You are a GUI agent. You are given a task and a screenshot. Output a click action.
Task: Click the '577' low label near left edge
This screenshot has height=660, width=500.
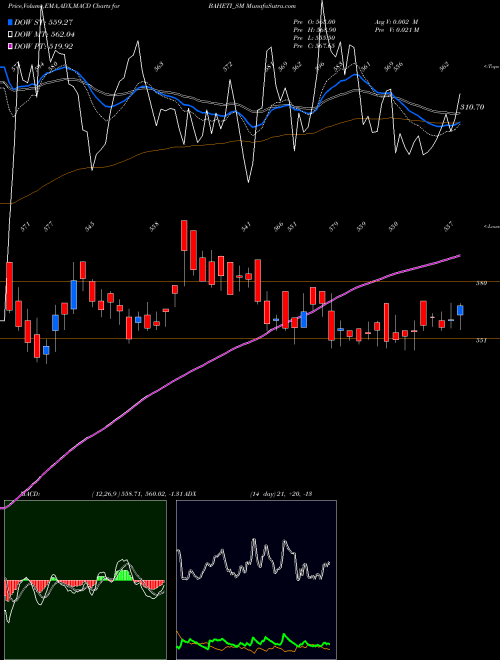tap(49, 226)
